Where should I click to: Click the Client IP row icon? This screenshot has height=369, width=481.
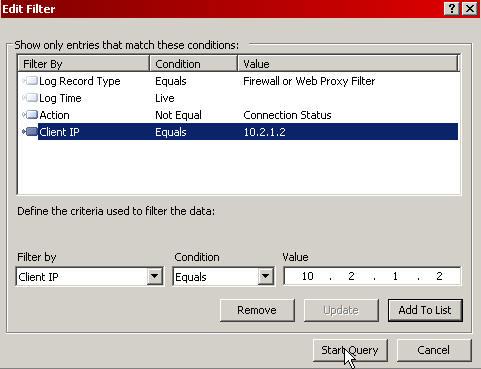[30, 132]
